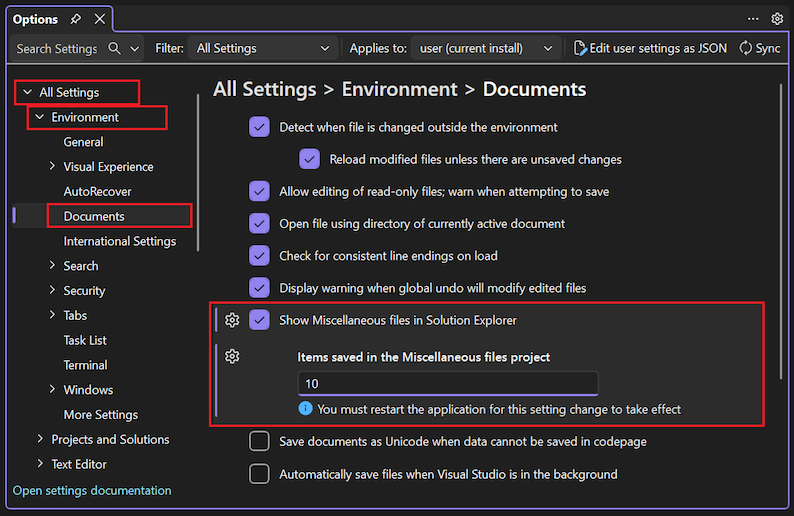Click the Items saved number field
Image resolution: width=794 pixels, height=516 pixels.
click(447, 384)
